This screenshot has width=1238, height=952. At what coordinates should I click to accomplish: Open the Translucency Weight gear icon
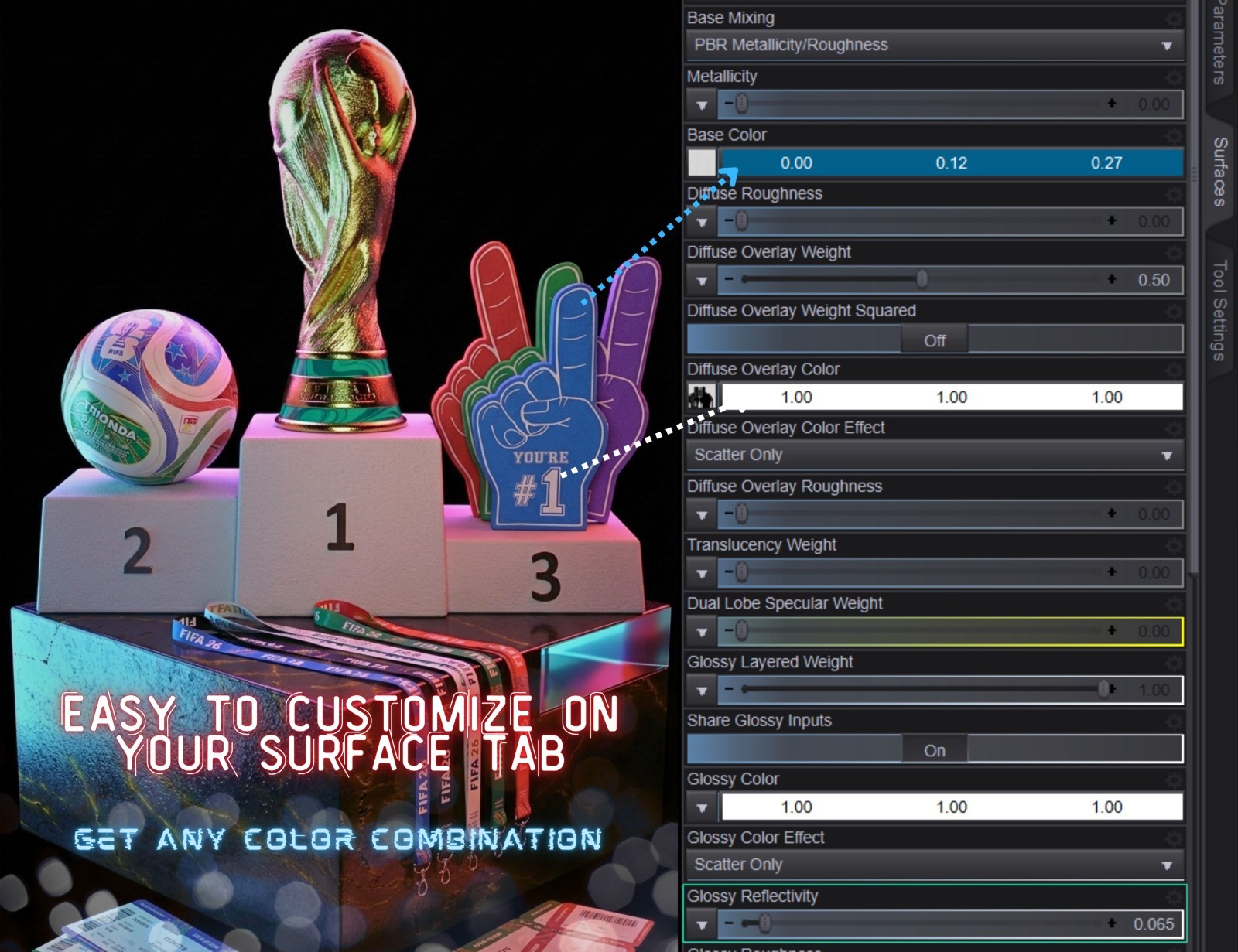point(1175,545)
